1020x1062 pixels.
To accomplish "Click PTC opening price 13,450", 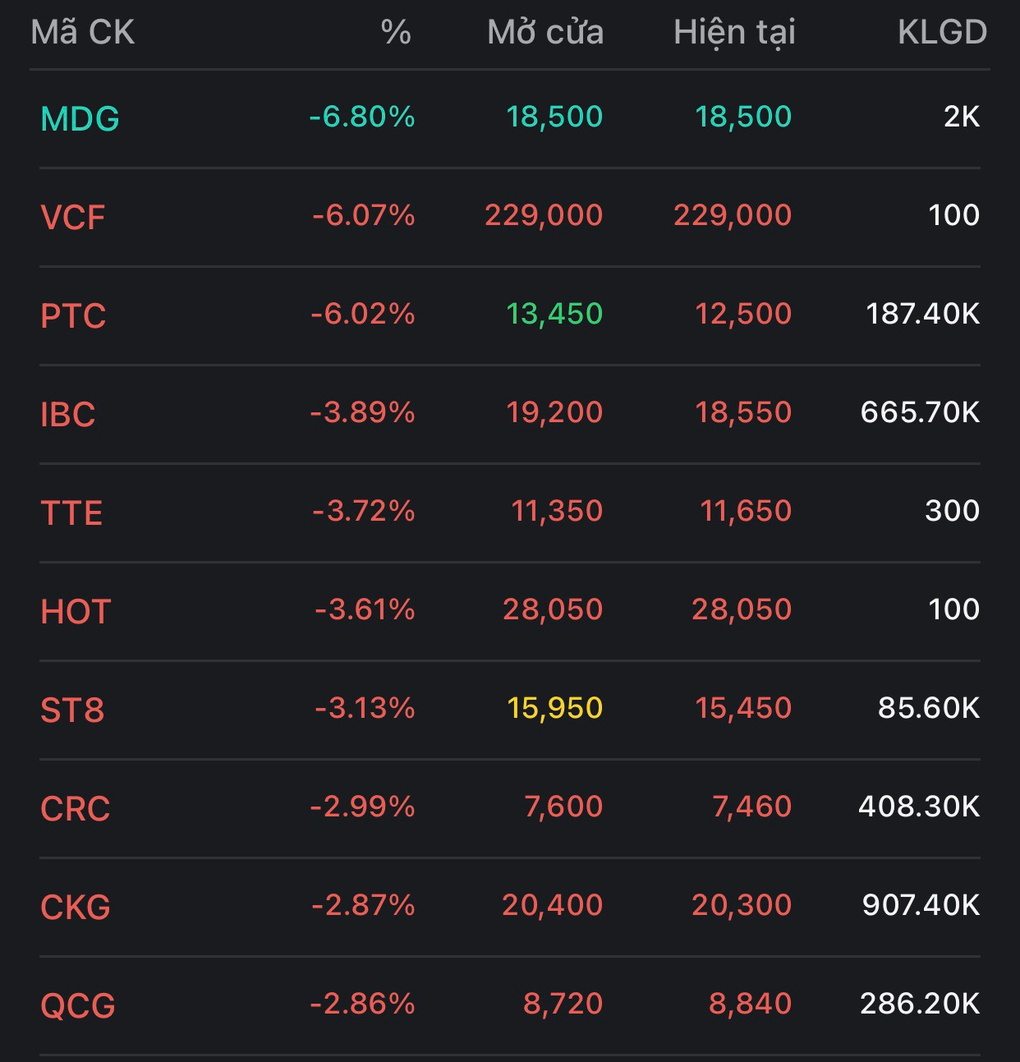I will click(x=554, y=314).
